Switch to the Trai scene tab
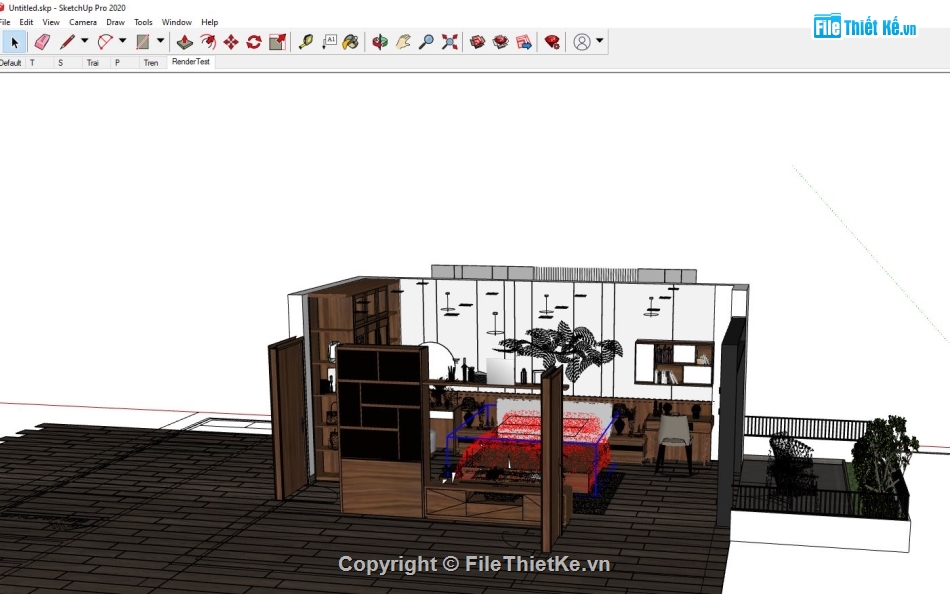Screen dimensions: 950x594 96,62
